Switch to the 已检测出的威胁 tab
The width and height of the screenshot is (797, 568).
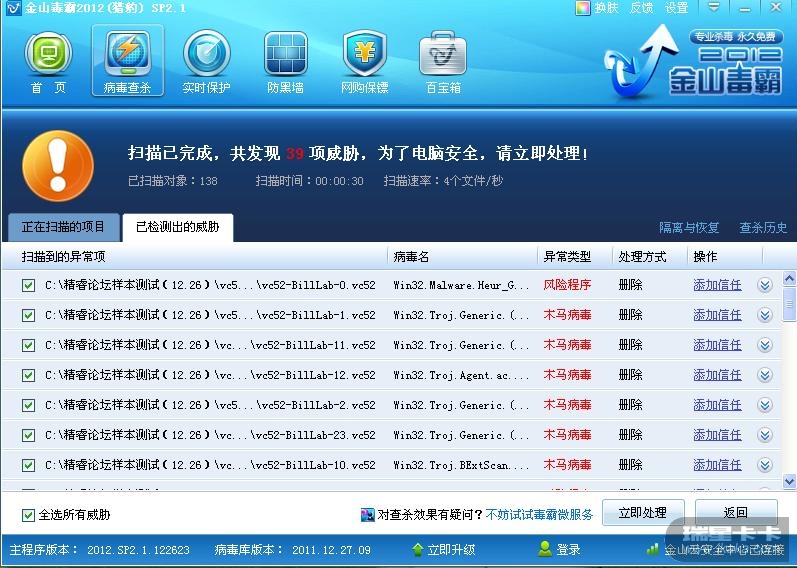point(177,227)
